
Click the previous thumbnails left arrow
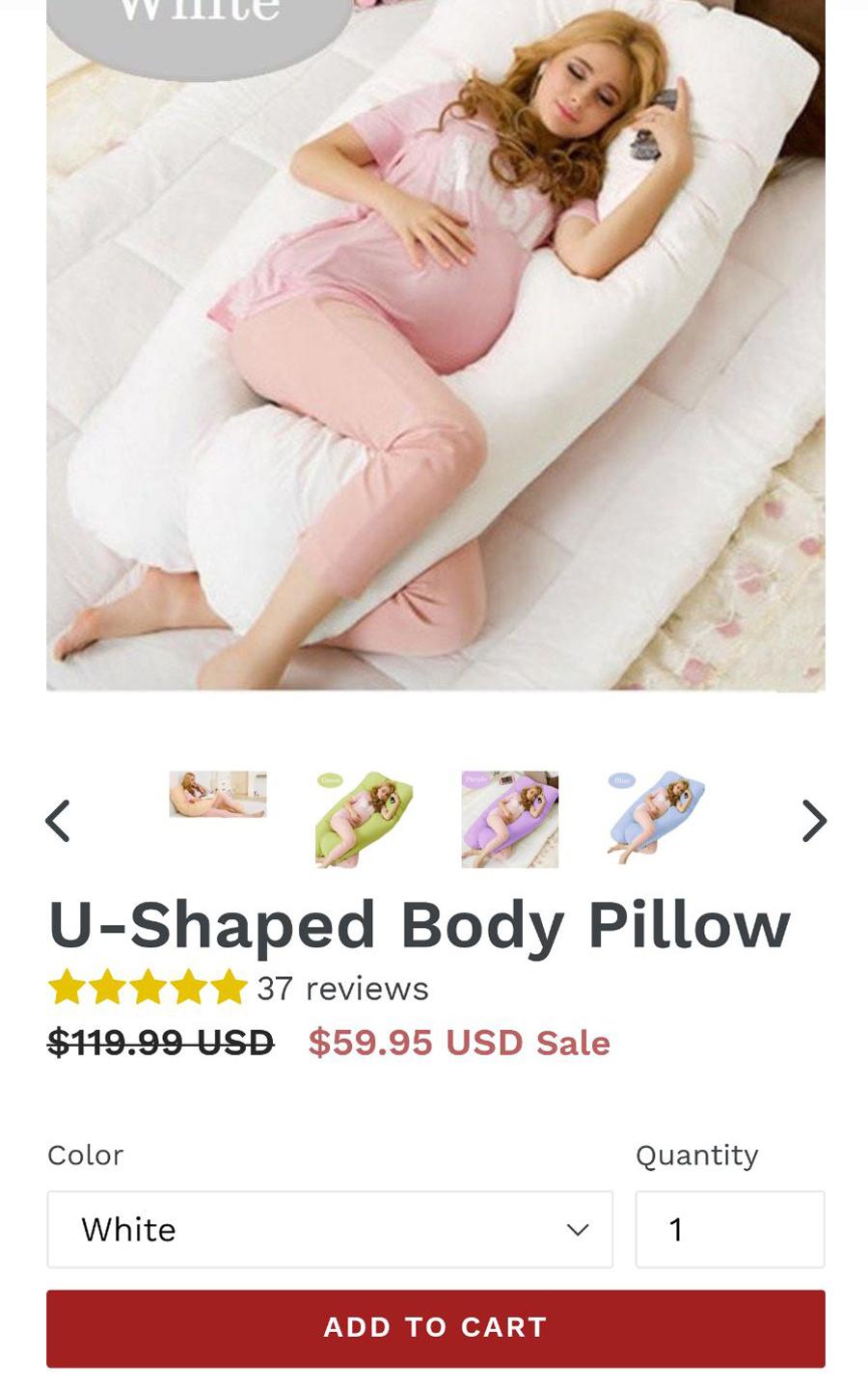[x=58, y=821]
